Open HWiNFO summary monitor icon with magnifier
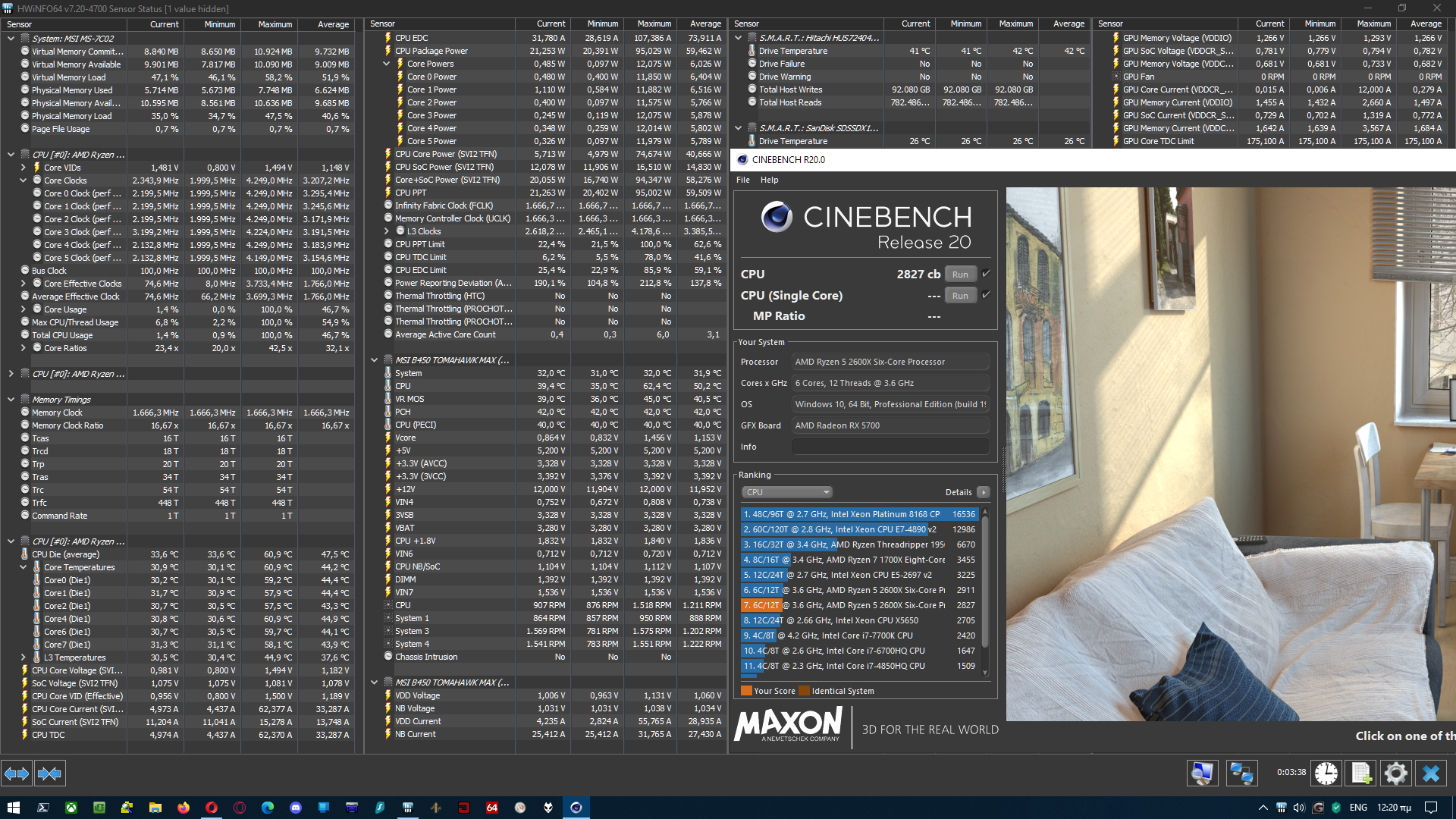The height and width of the screenshot is (819, 1456). [1203, 773]
